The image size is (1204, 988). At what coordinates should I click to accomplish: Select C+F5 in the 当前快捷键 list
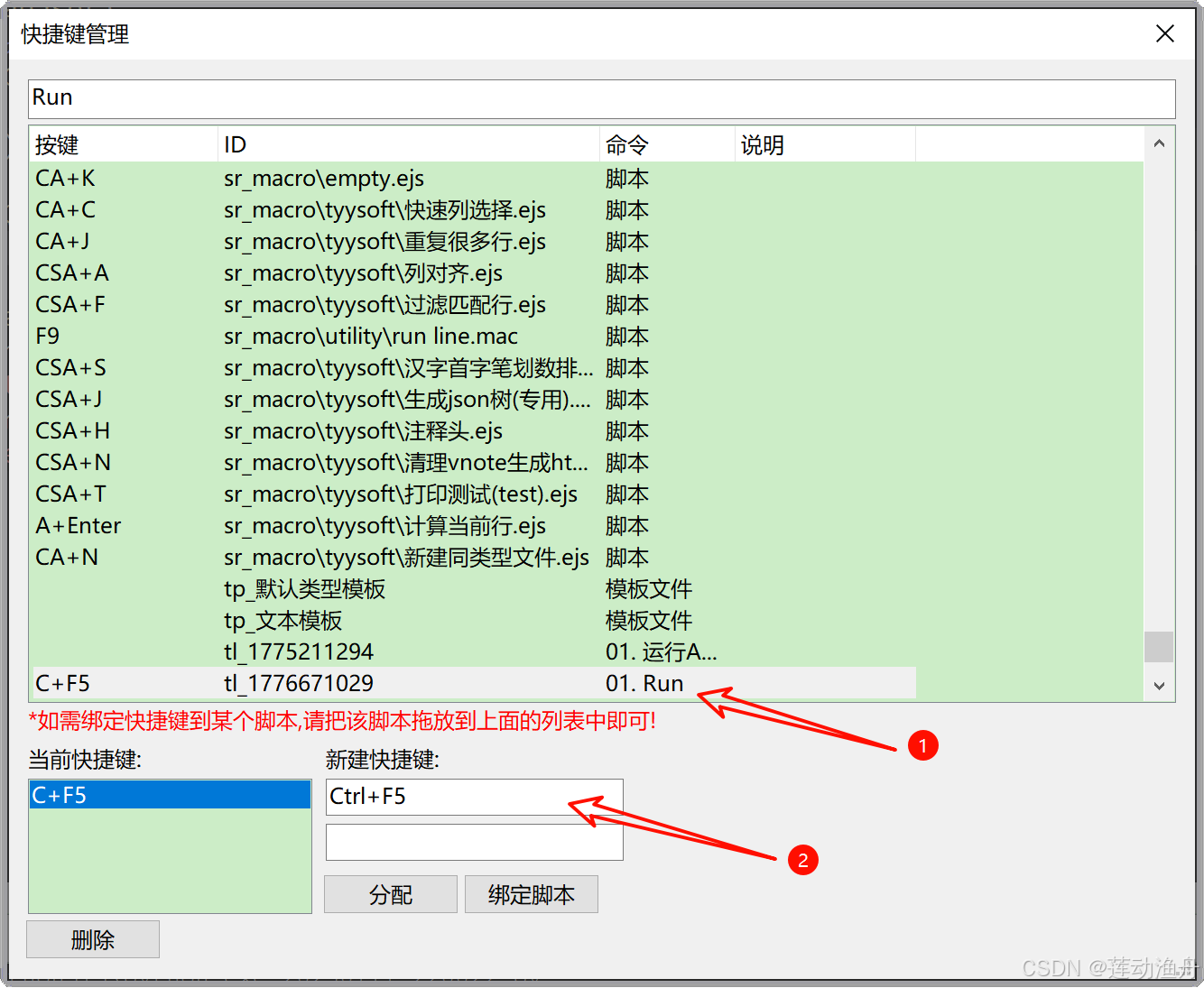click(170, 795)
